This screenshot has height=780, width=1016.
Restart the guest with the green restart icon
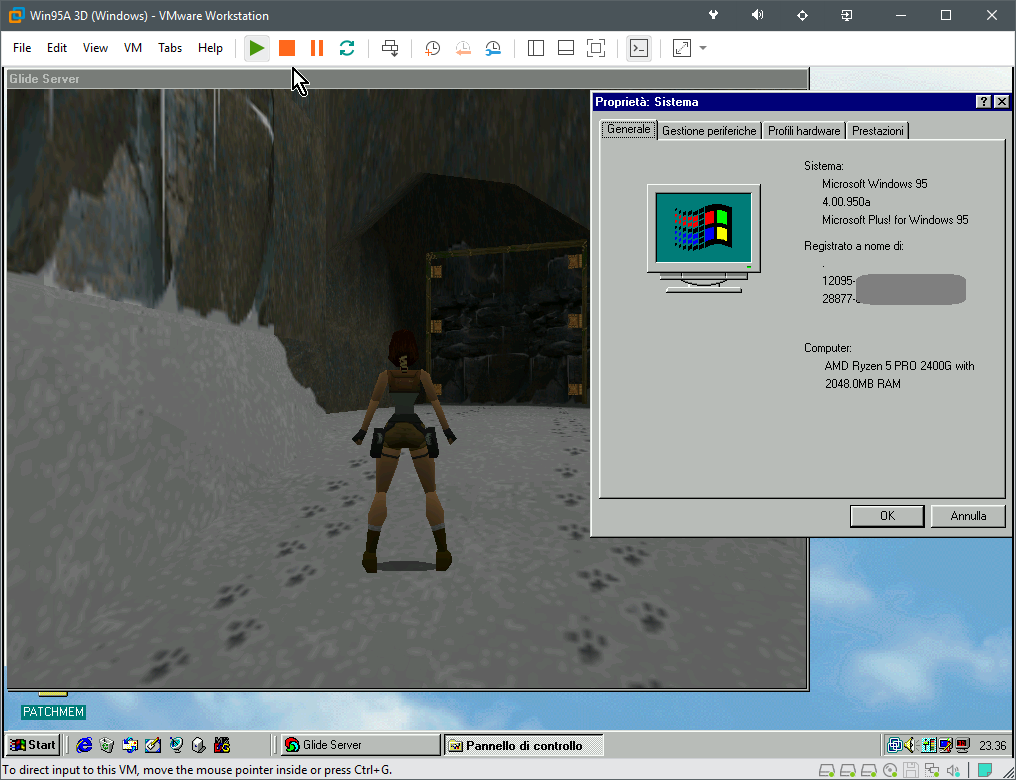(x=347, y=48)
